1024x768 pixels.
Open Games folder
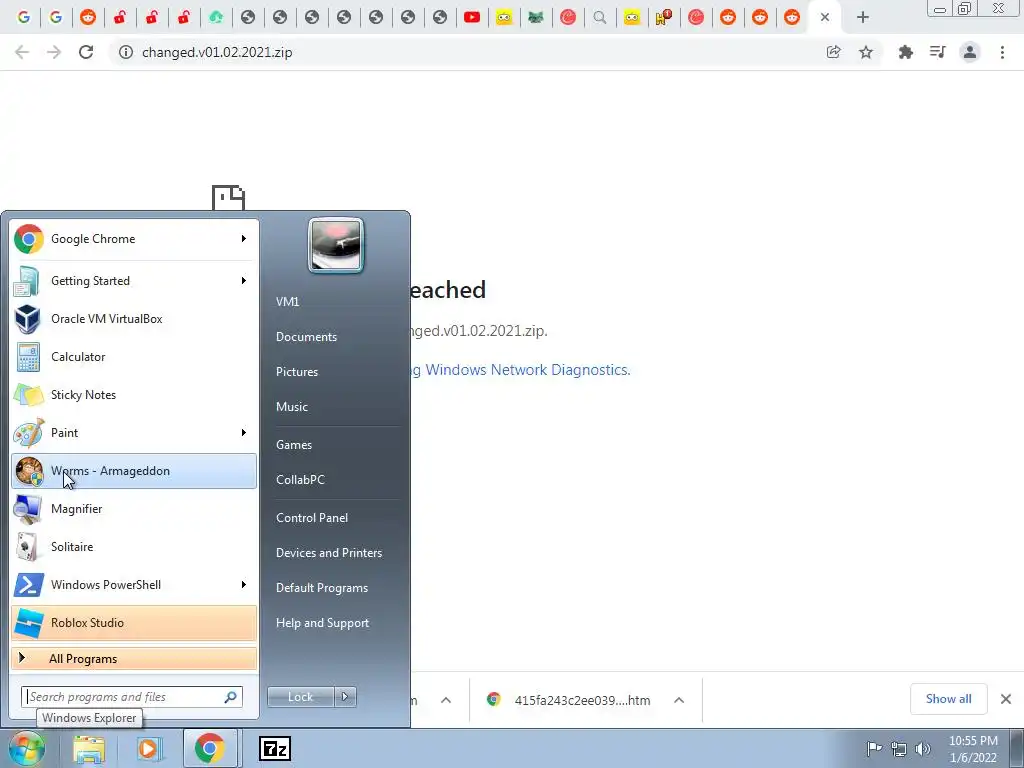pos(294,445)
